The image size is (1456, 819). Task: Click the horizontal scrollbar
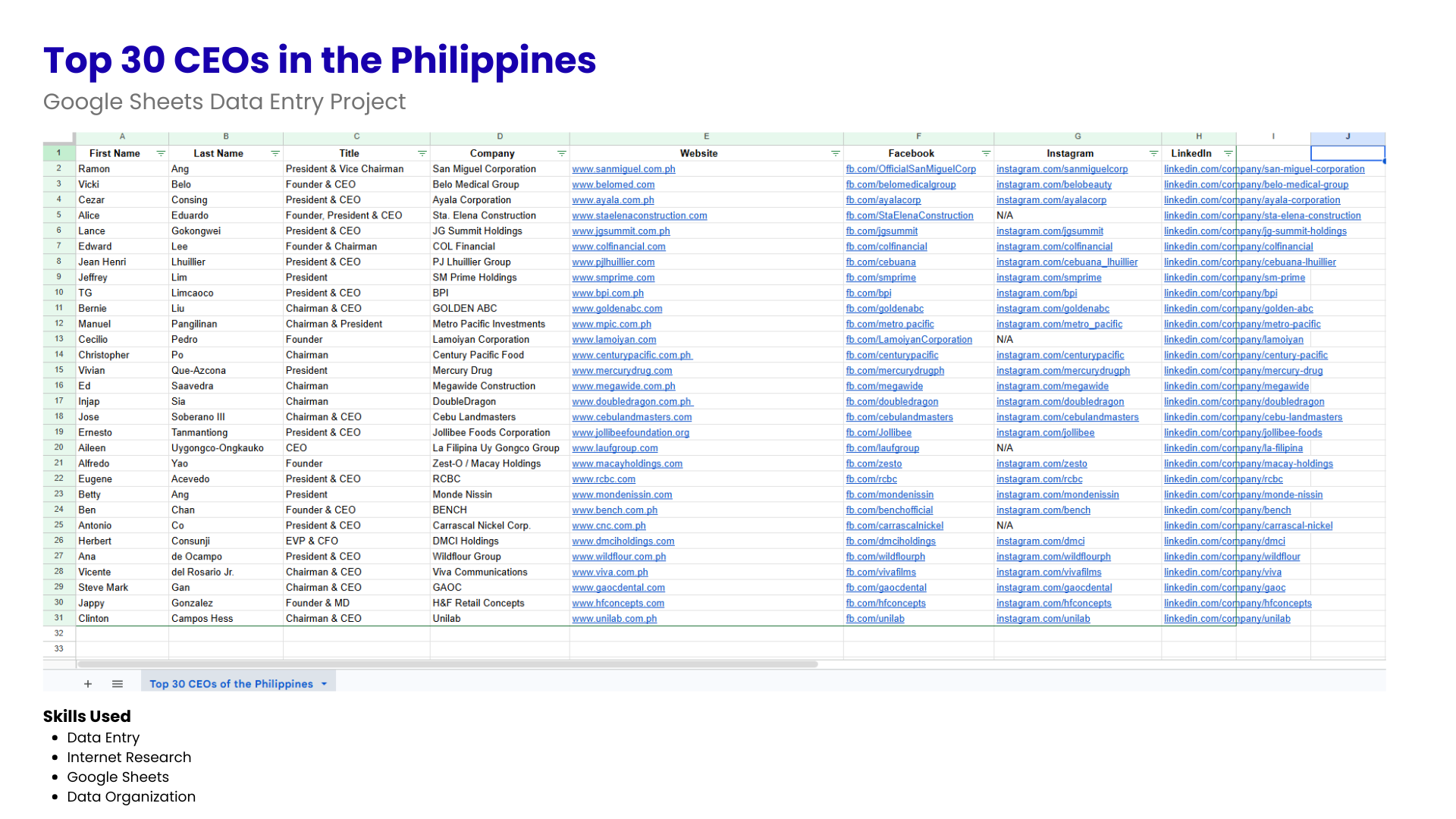(447, 664)
